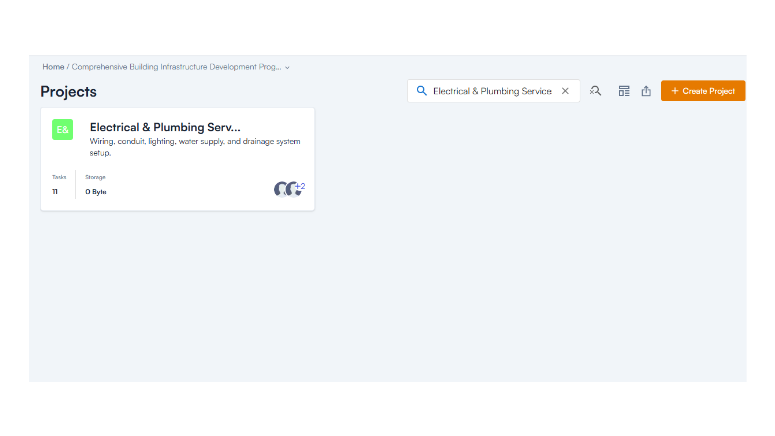Click the magnifier icon in search box

pos(421,91)
